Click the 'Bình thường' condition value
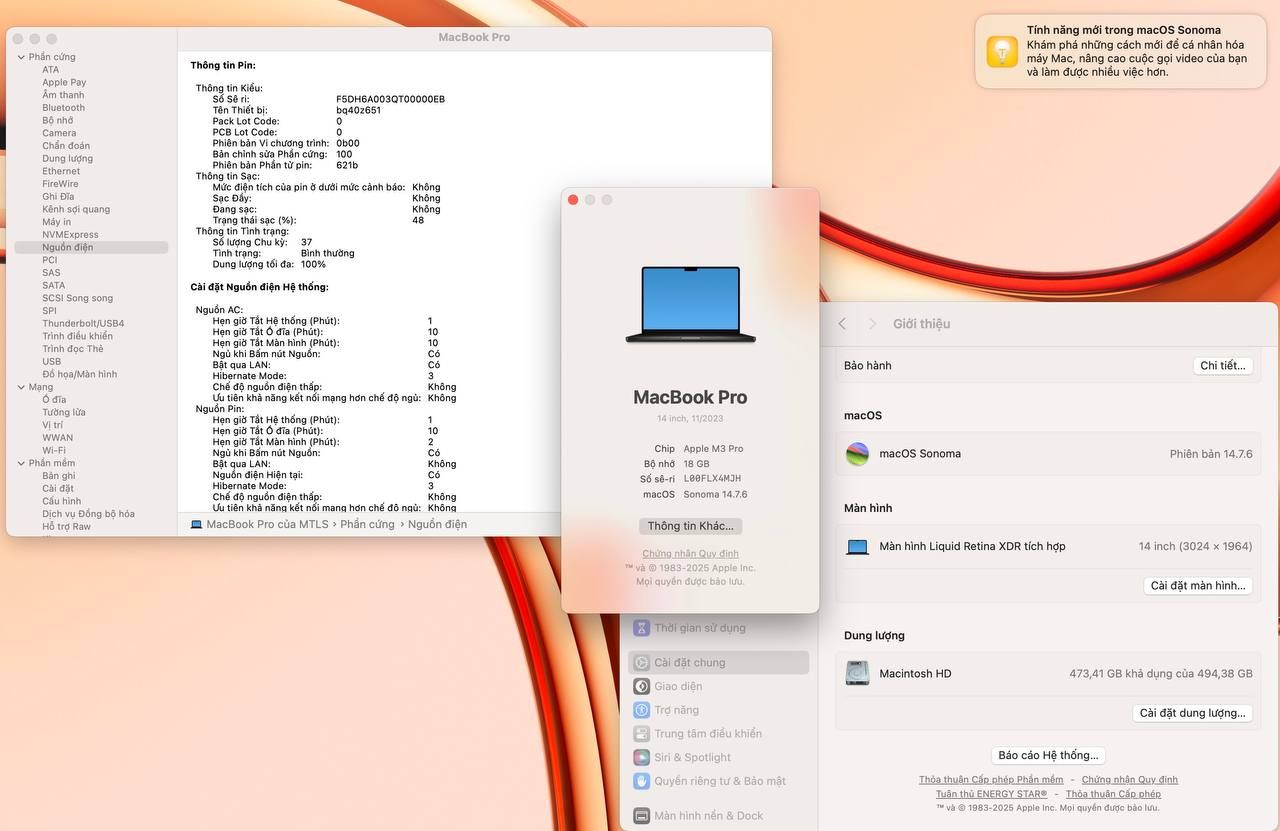This screenshot has width=1280, height=831. pos(327,253)
